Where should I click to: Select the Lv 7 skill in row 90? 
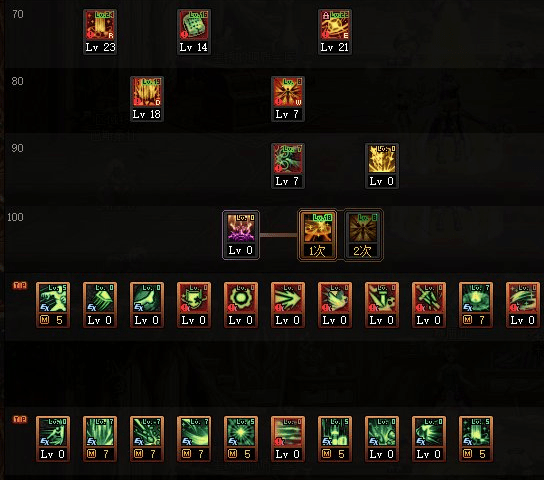(288, 166)
